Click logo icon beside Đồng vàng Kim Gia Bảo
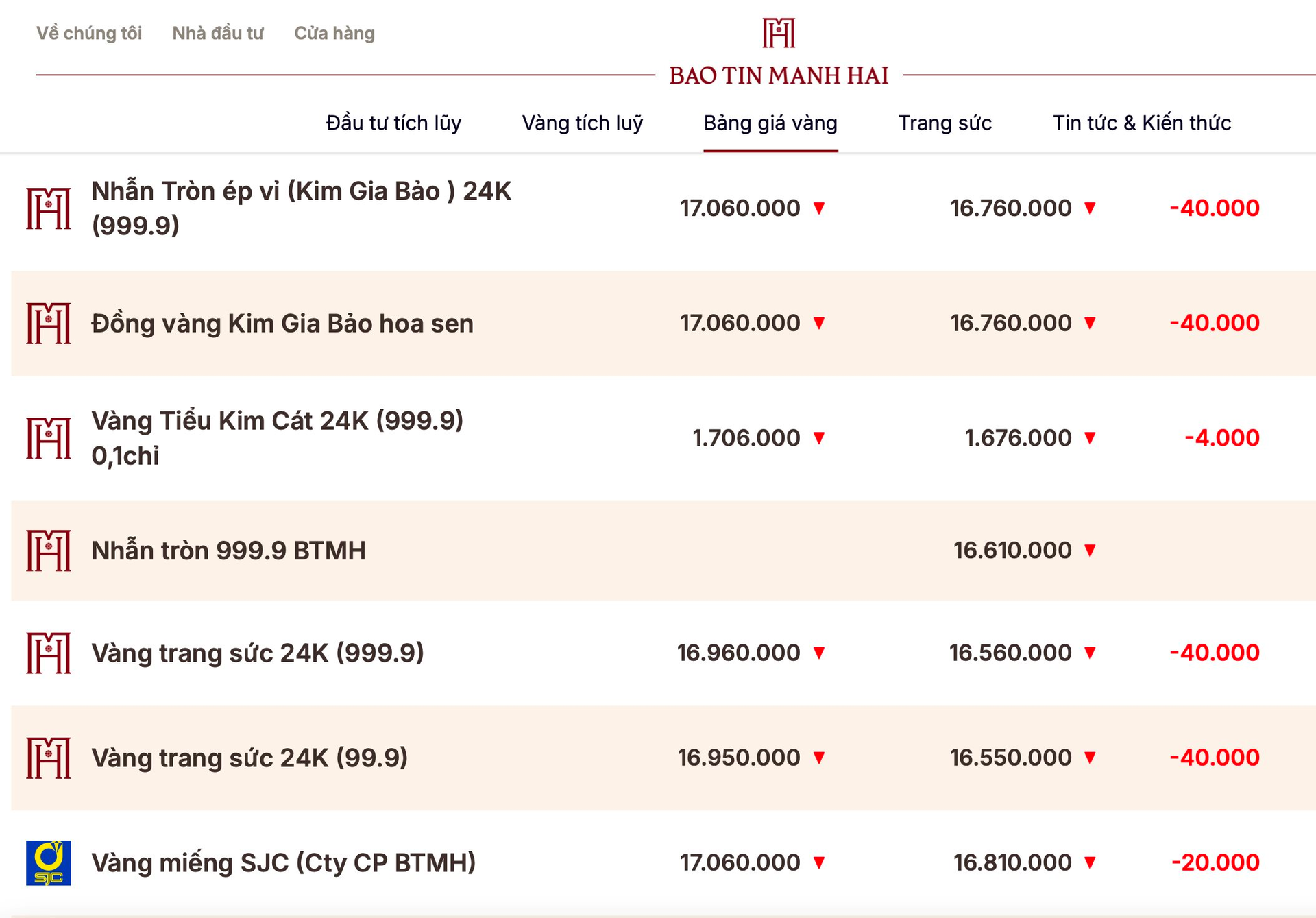1316x918 pixels. pos(49,323)
